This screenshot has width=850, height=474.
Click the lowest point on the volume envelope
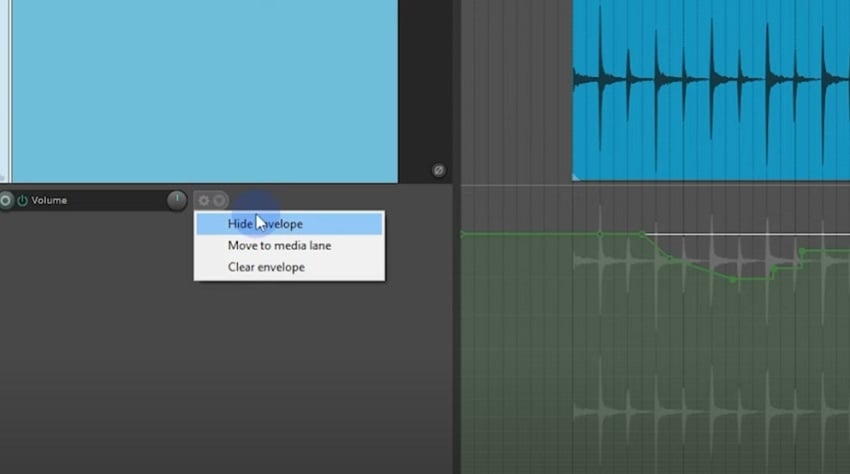732,280
